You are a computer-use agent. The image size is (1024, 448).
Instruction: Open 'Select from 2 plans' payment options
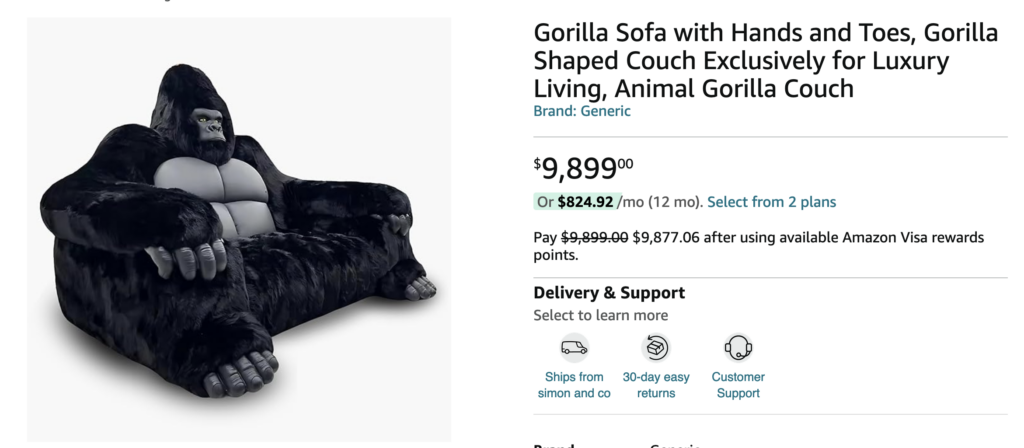771,202
